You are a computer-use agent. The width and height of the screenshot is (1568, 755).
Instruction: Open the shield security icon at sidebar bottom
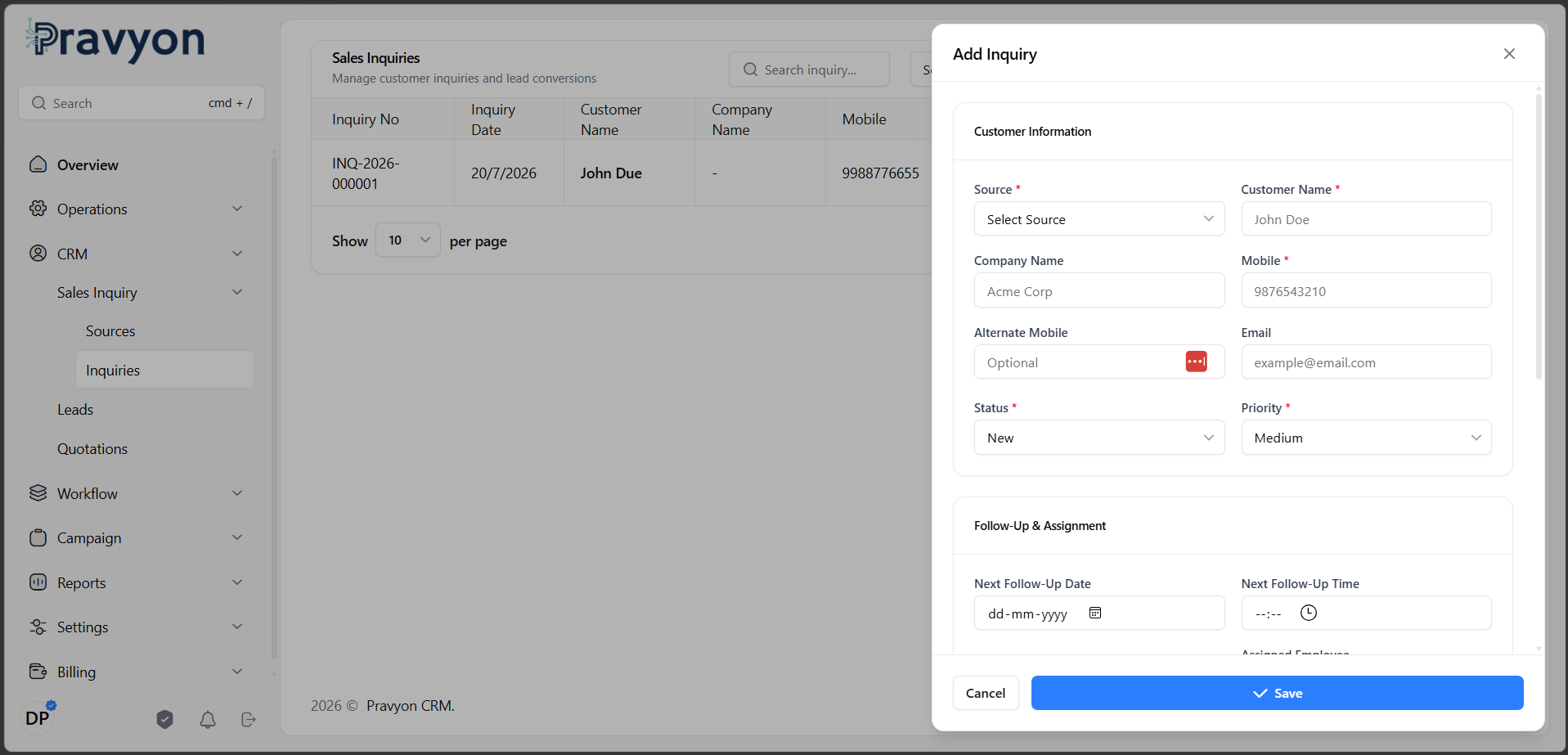[x=164, y=719]
